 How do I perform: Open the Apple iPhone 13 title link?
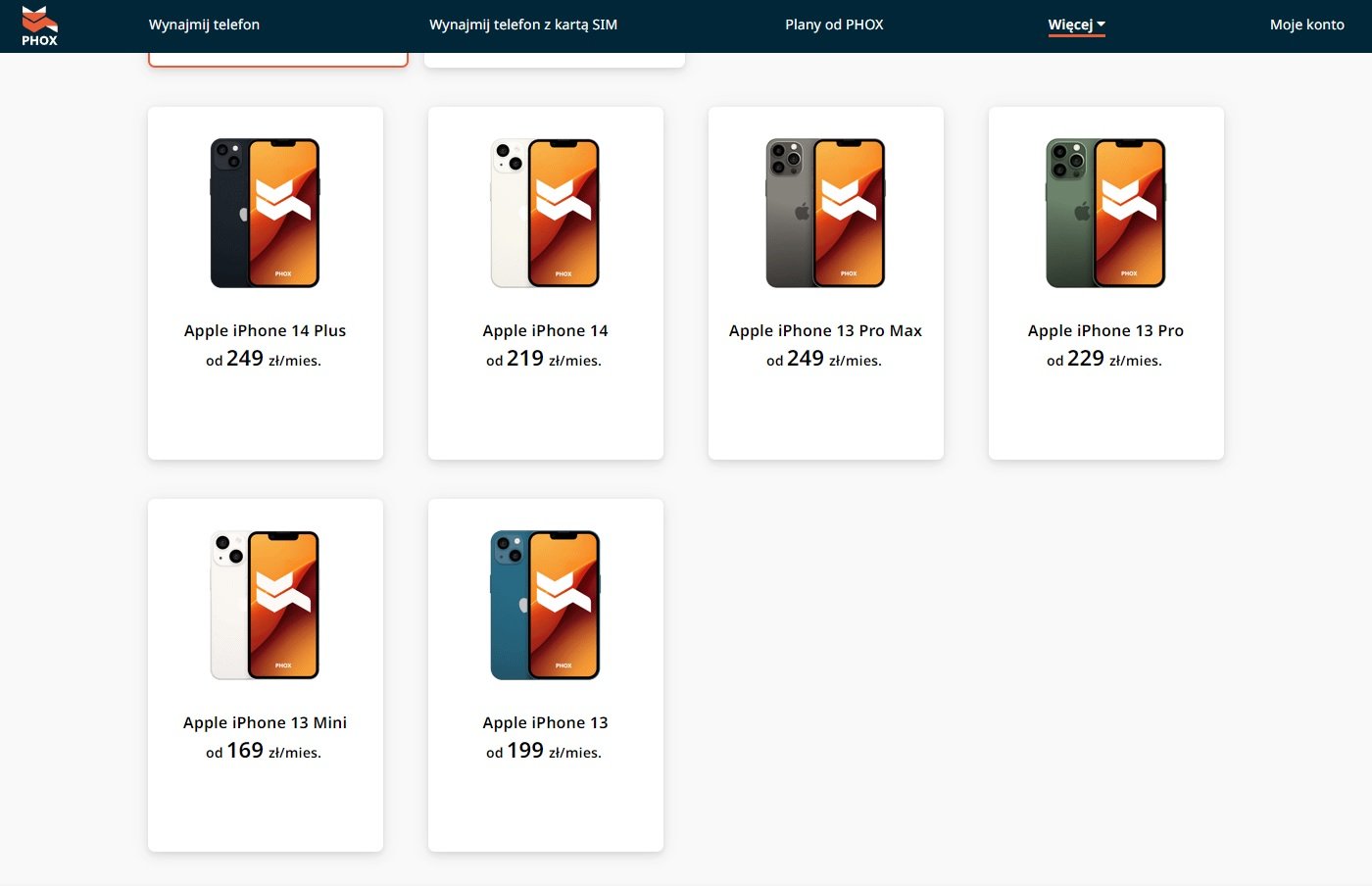[545, 722]
